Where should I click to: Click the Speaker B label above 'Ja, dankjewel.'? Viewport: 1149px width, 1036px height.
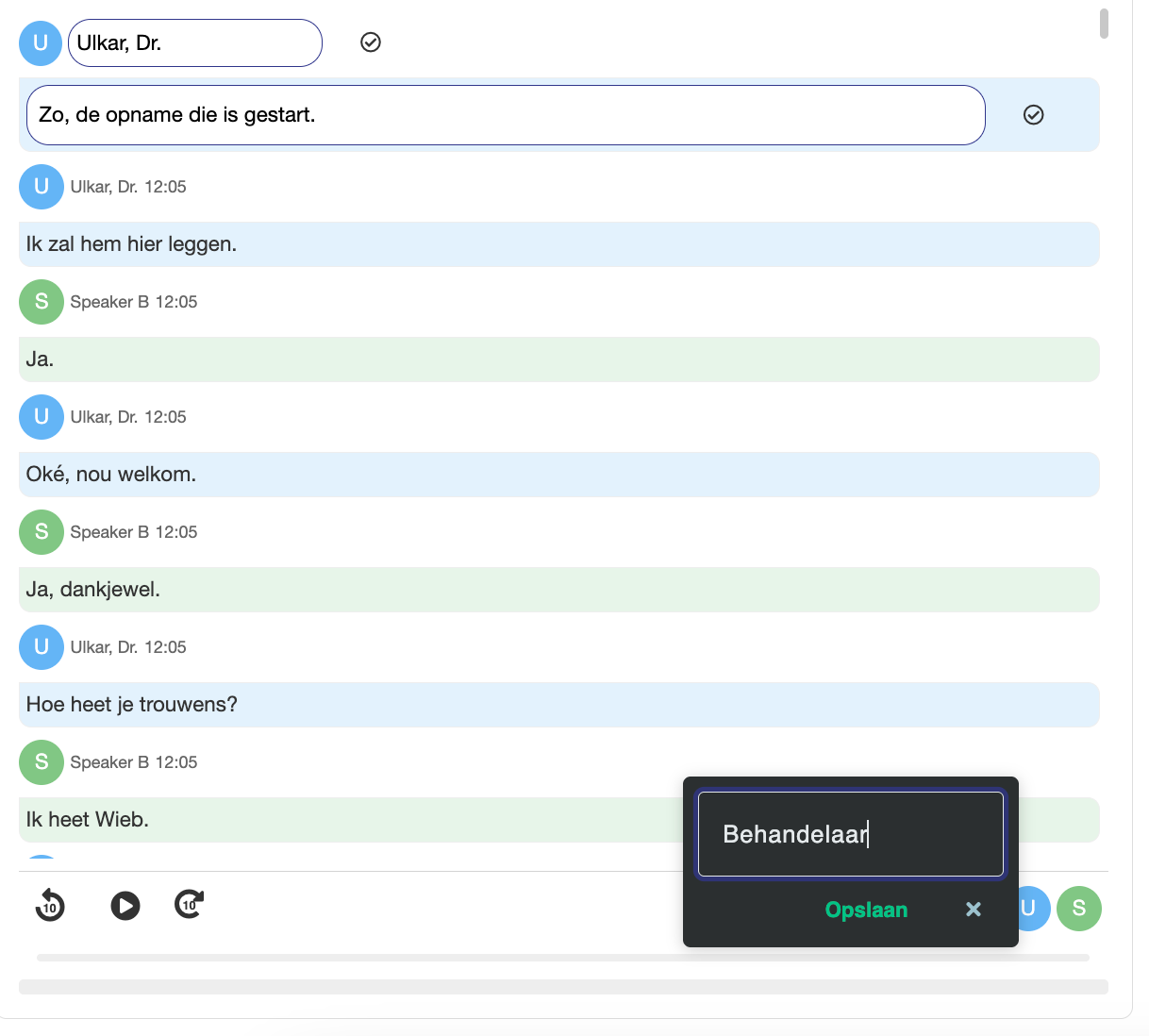coord(134,532)
